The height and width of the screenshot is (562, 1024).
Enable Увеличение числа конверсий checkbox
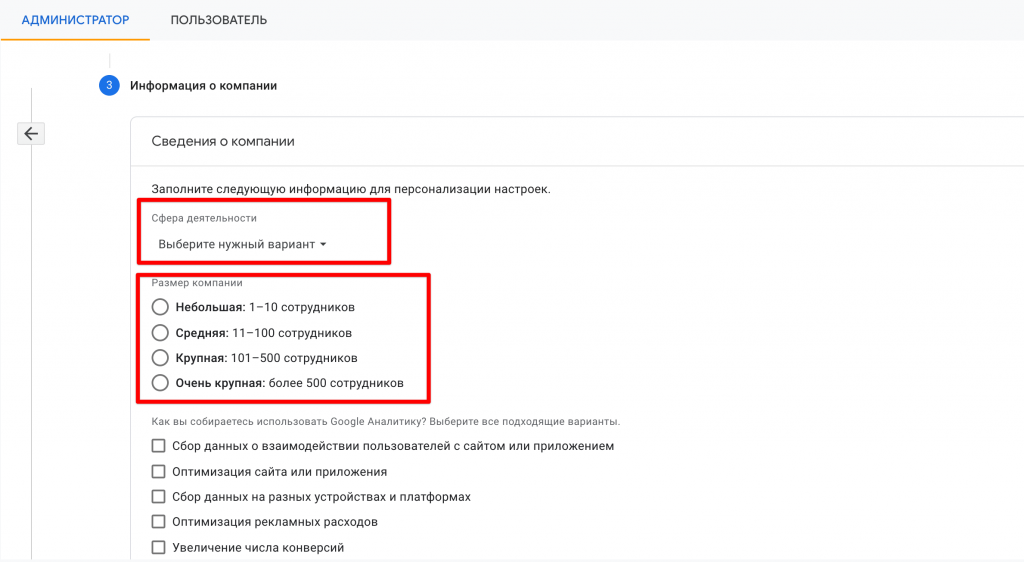[x=158, y=547]
